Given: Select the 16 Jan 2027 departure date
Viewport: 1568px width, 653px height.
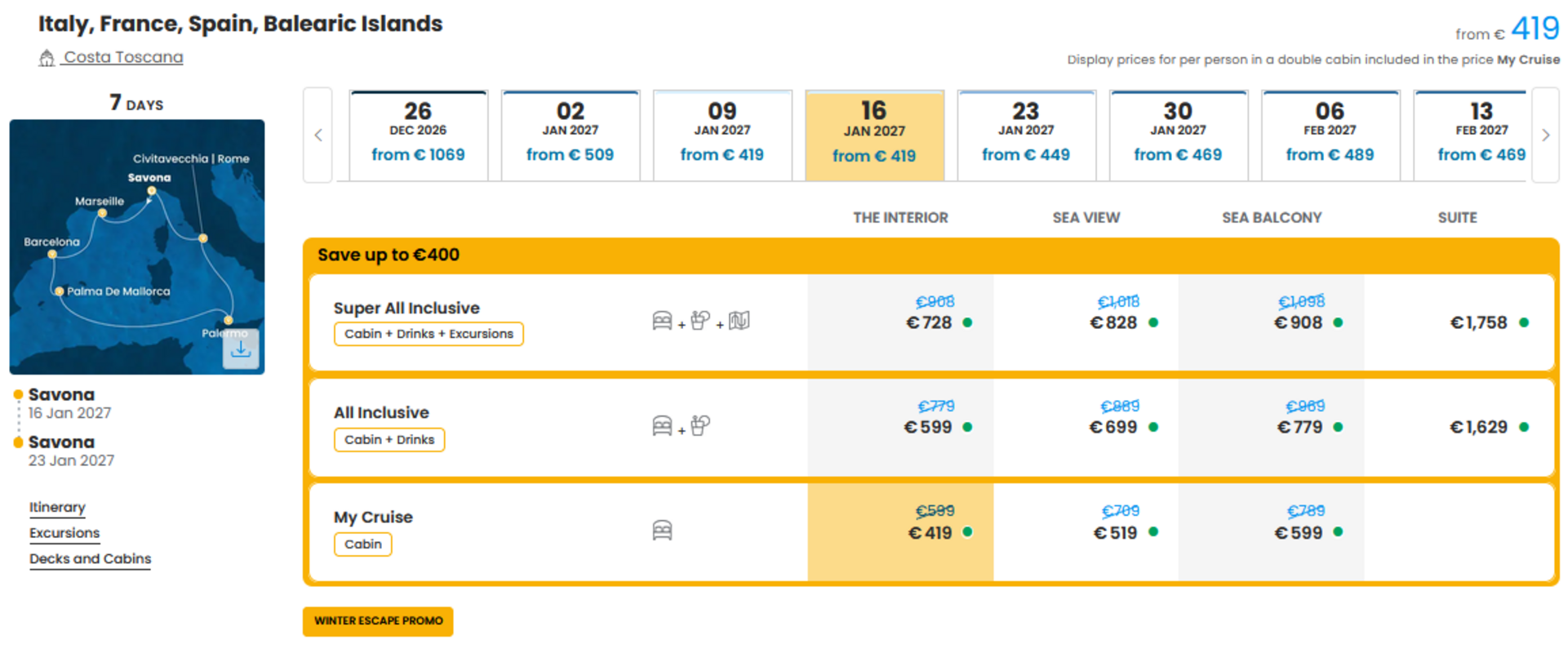Looking at the screenshot, I should pos(874,135).
